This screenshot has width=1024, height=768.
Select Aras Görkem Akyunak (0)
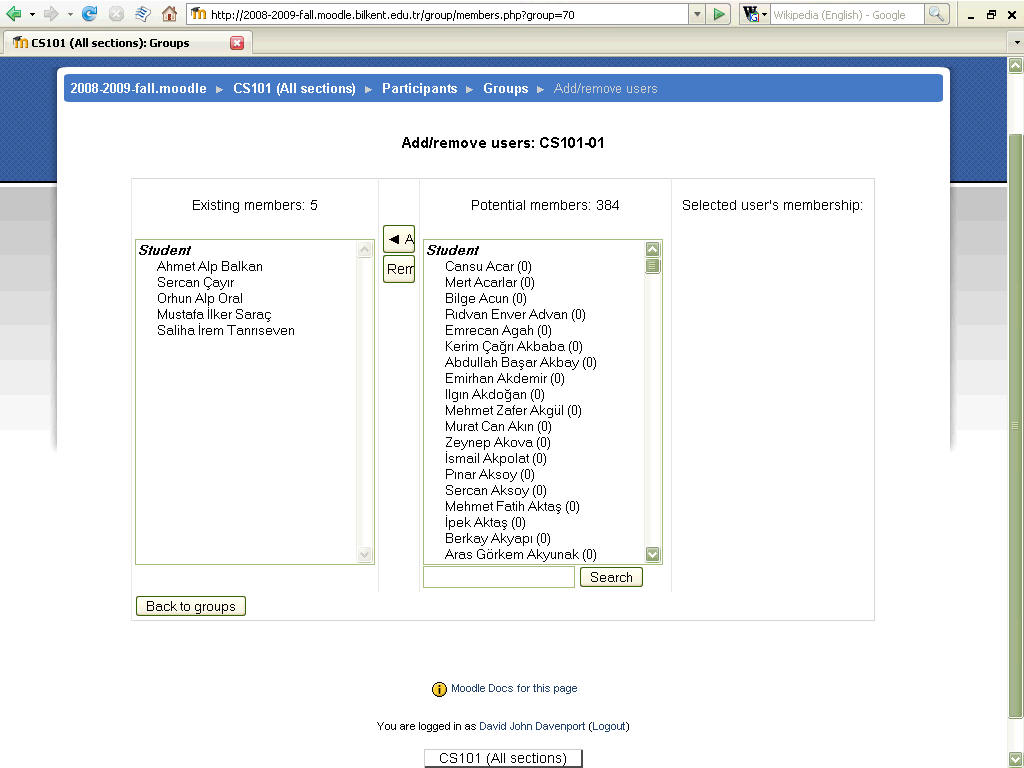521,554
